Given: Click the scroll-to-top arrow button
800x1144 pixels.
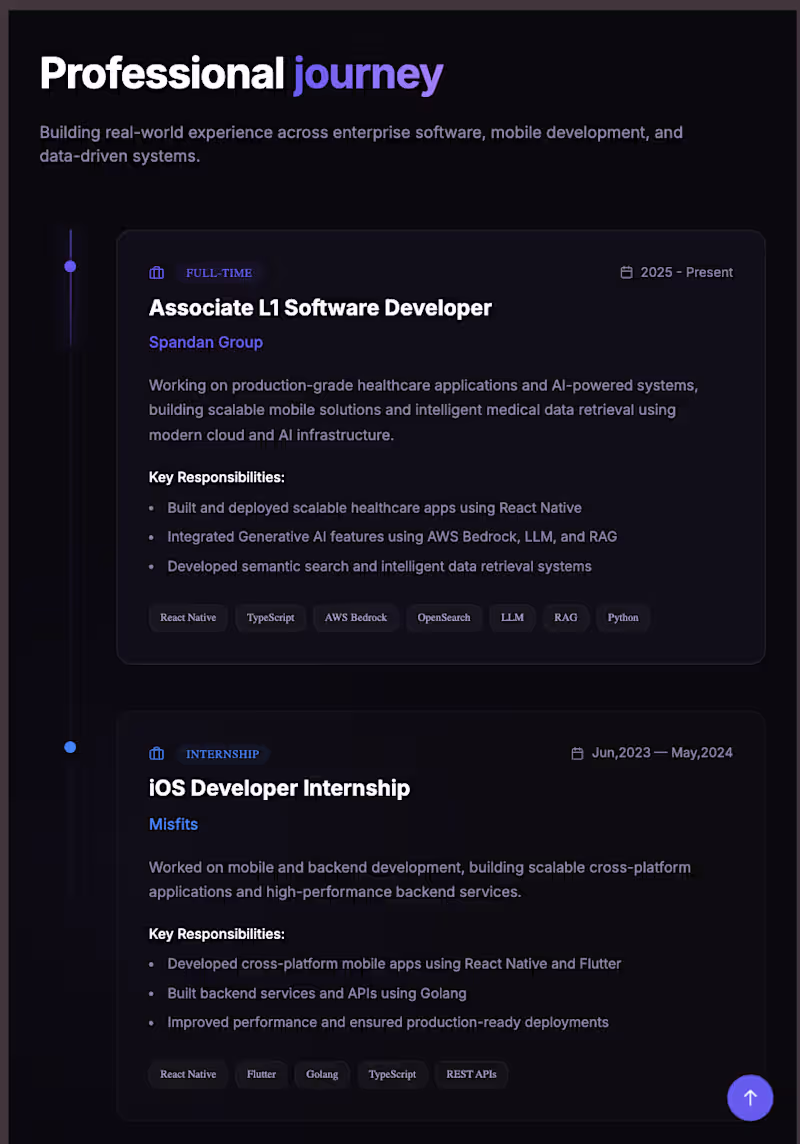Looking at the screenshot, I should coord(750,1097).
